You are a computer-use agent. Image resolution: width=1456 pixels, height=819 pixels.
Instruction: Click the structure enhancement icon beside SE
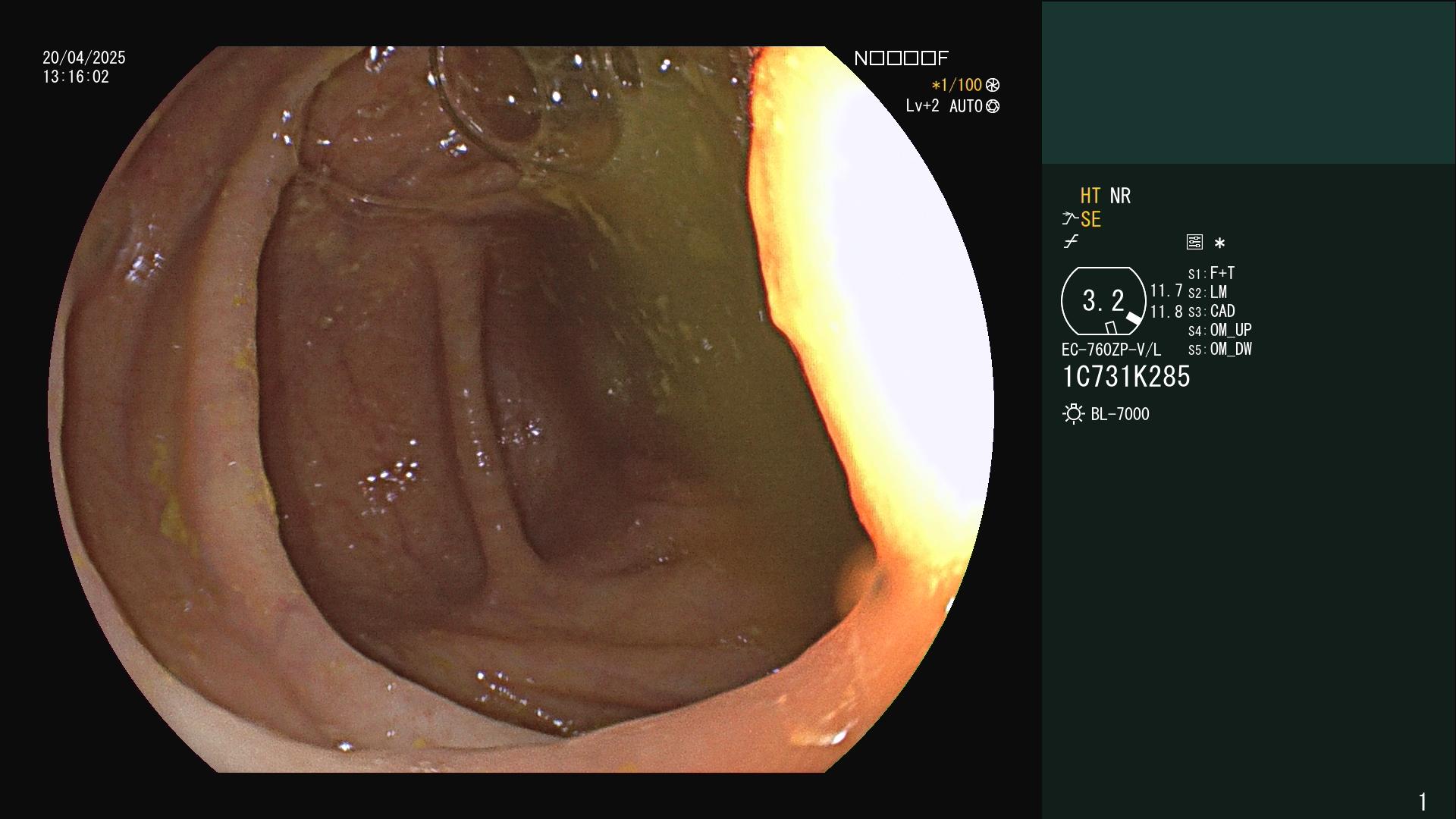coord(1070,219)
